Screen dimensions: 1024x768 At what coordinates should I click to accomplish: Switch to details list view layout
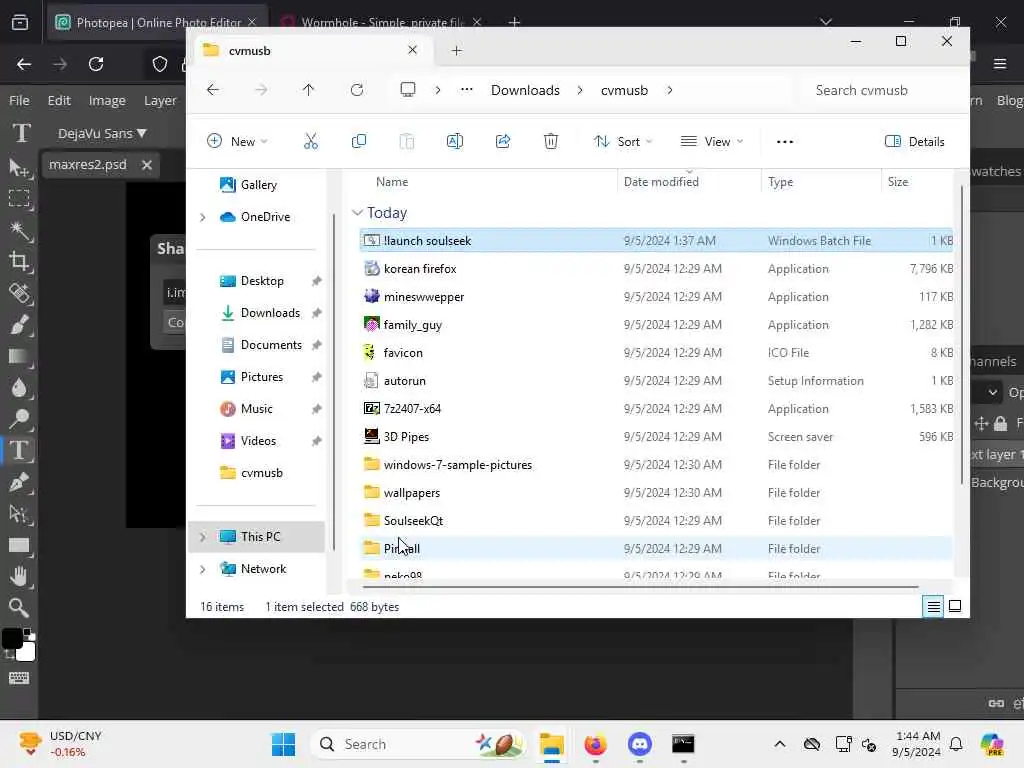934,607
